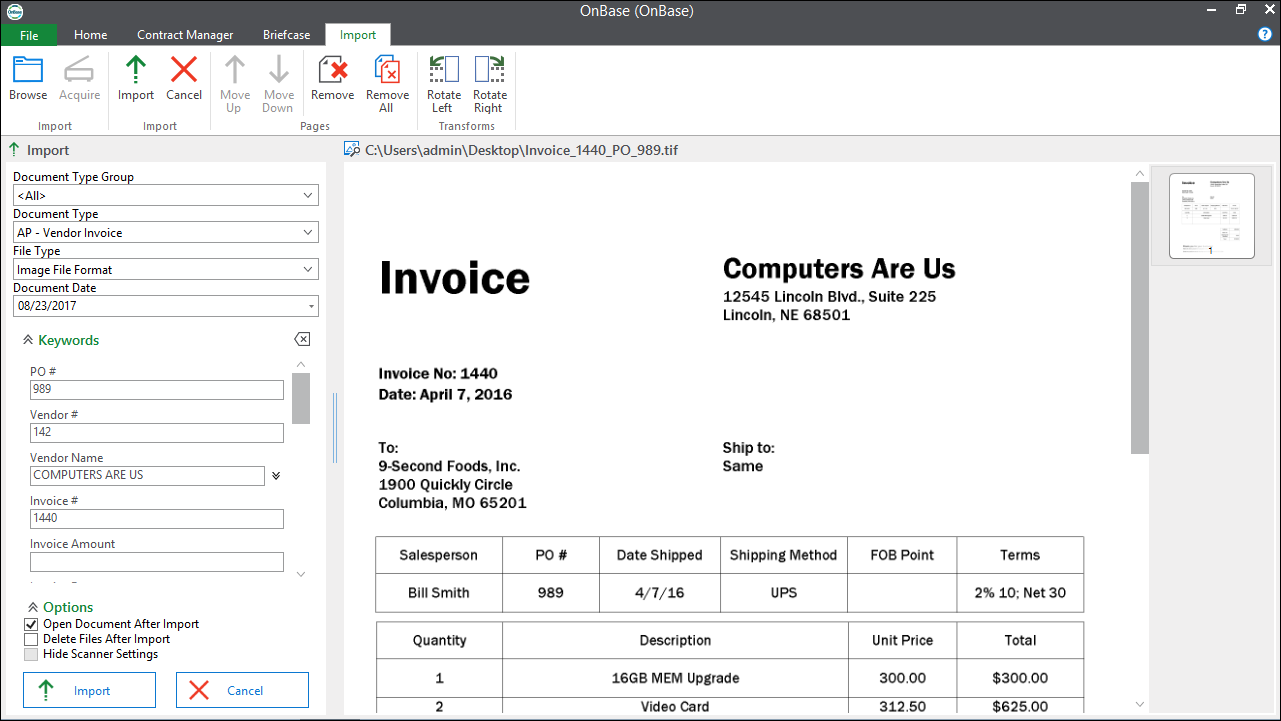The image size is (1281, 721).
Task: Click the Remove All pages icon
Action: pyautogui.click(x=387, y=69)
